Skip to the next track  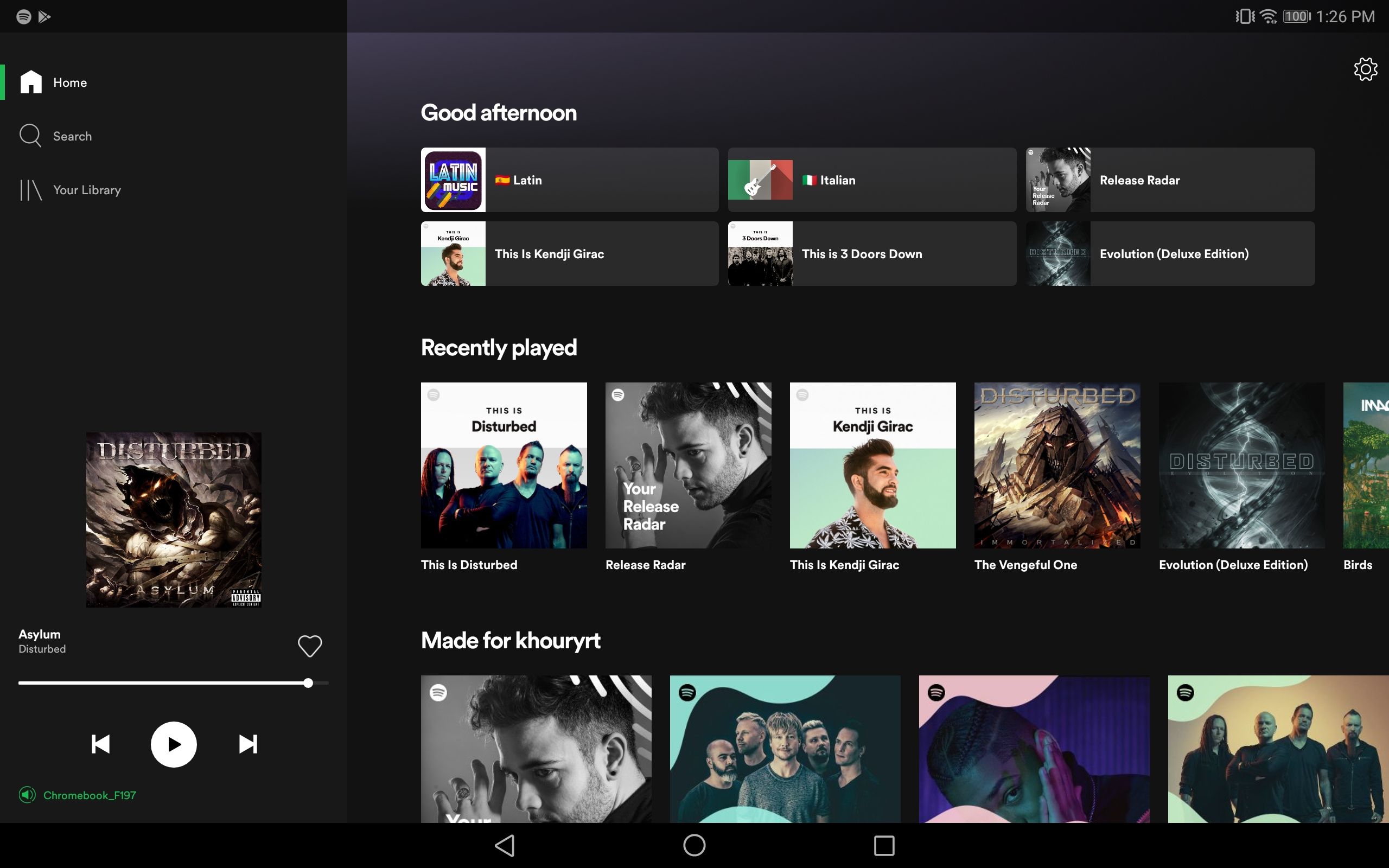tap(247, 744)
